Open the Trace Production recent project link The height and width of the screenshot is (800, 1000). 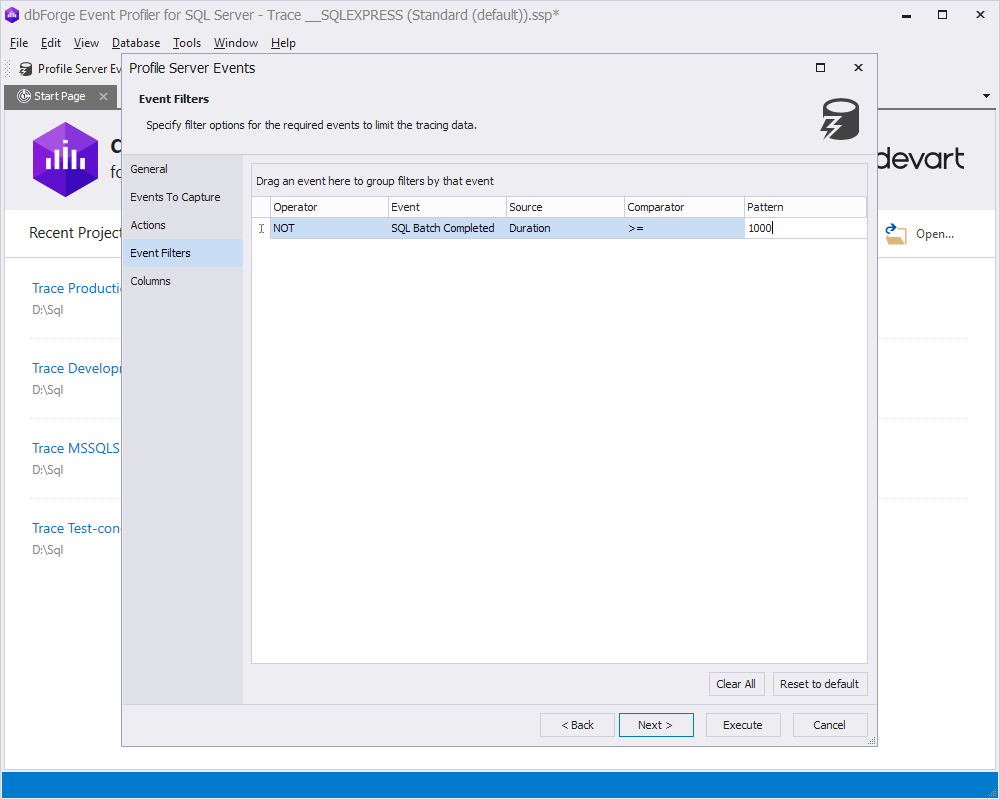[77, 288]
